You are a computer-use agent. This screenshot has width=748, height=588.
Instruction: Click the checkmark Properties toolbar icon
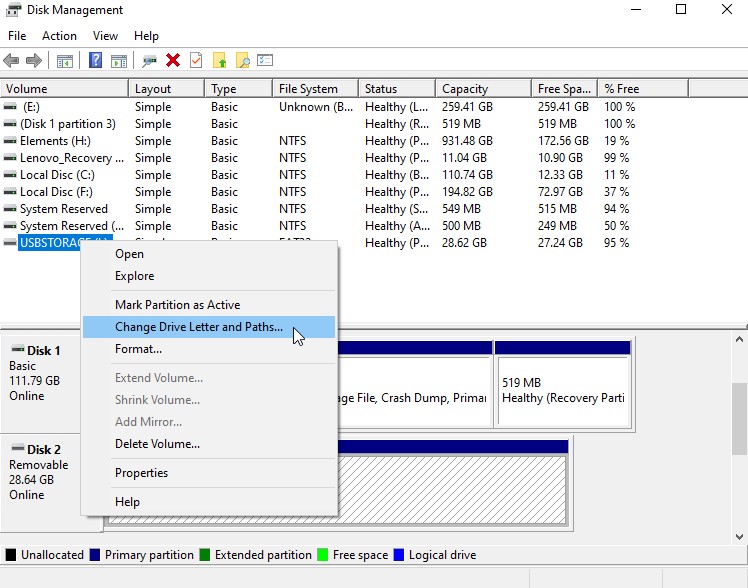tap(196, 60)
